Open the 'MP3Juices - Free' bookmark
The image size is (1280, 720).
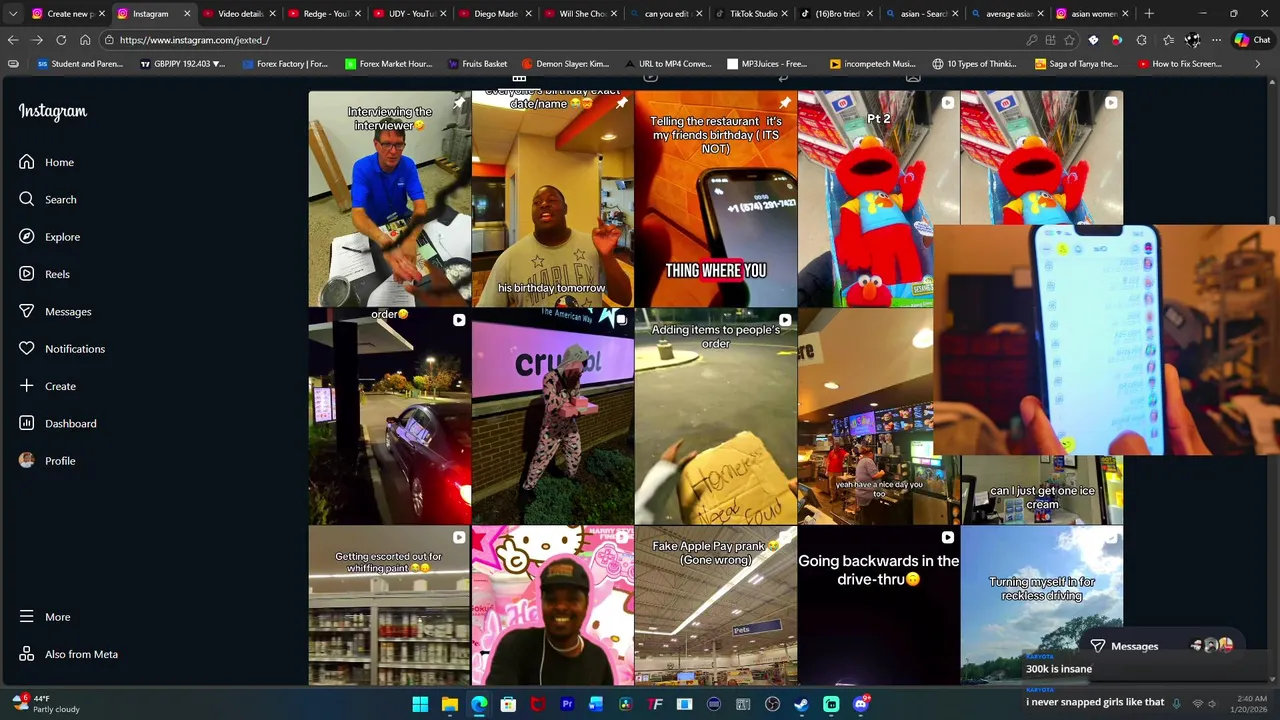pyautogui.click(x=768, y=64)
